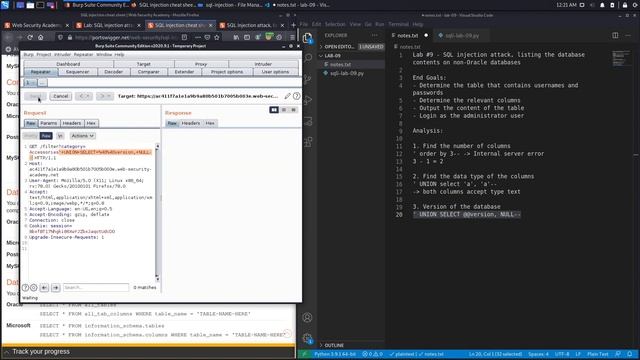Select sqli-lab-09.py in Explorer file list

pyautogui.click(x=347, y=73)
